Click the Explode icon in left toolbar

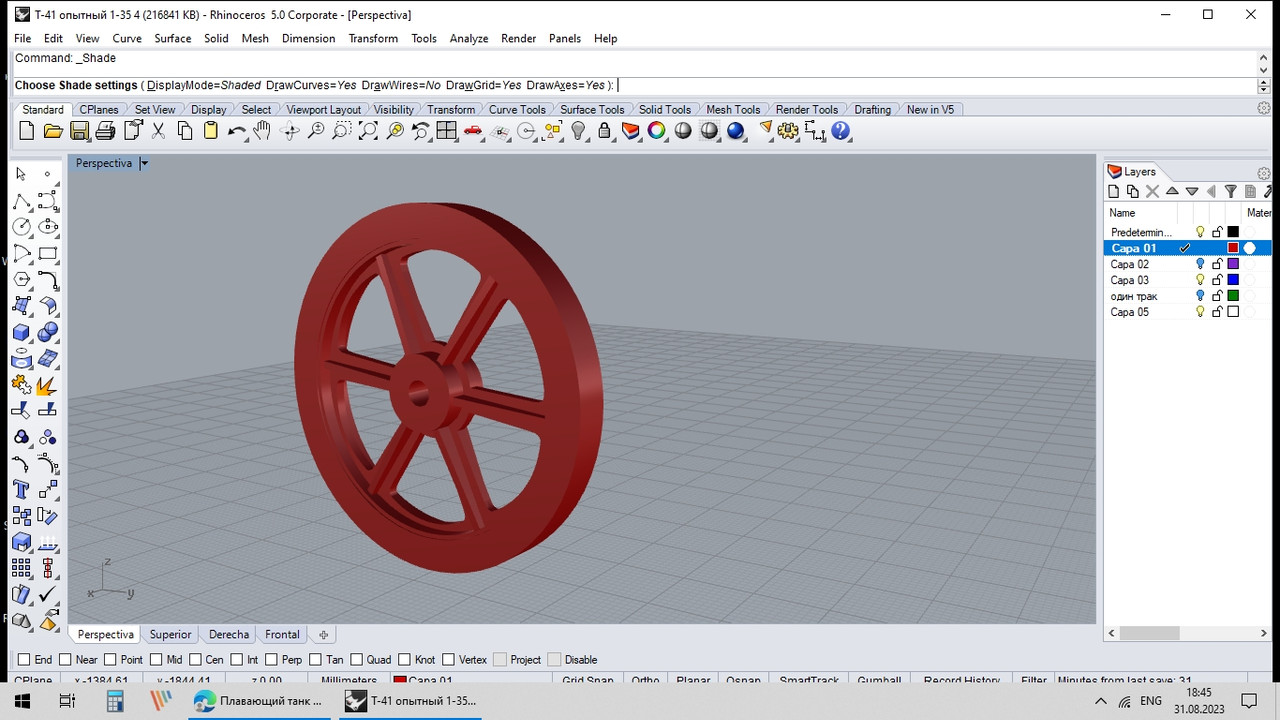[x=48, y=384]
